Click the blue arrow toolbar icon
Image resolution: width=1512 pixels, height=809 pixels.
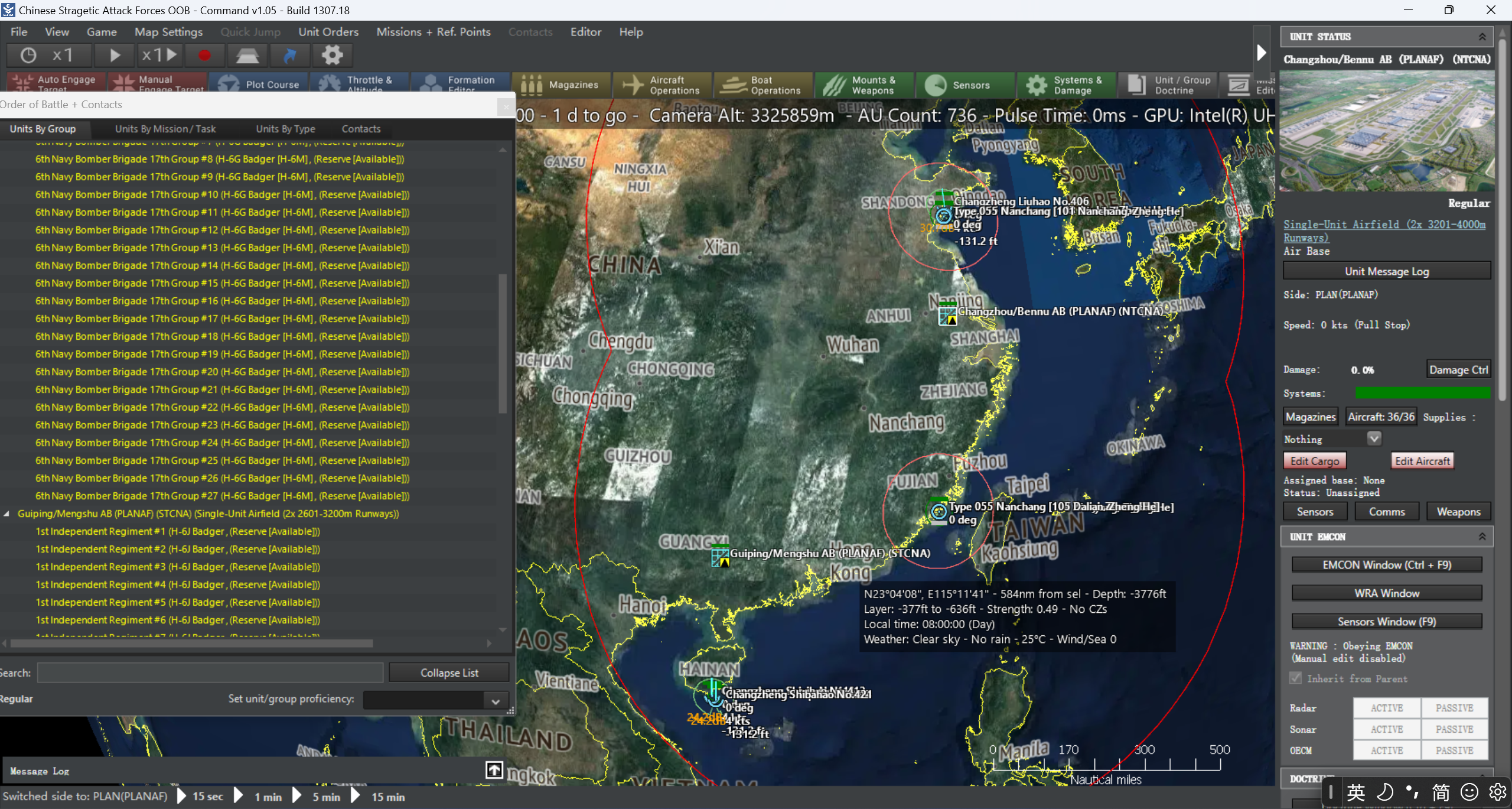tap(289, 56)
